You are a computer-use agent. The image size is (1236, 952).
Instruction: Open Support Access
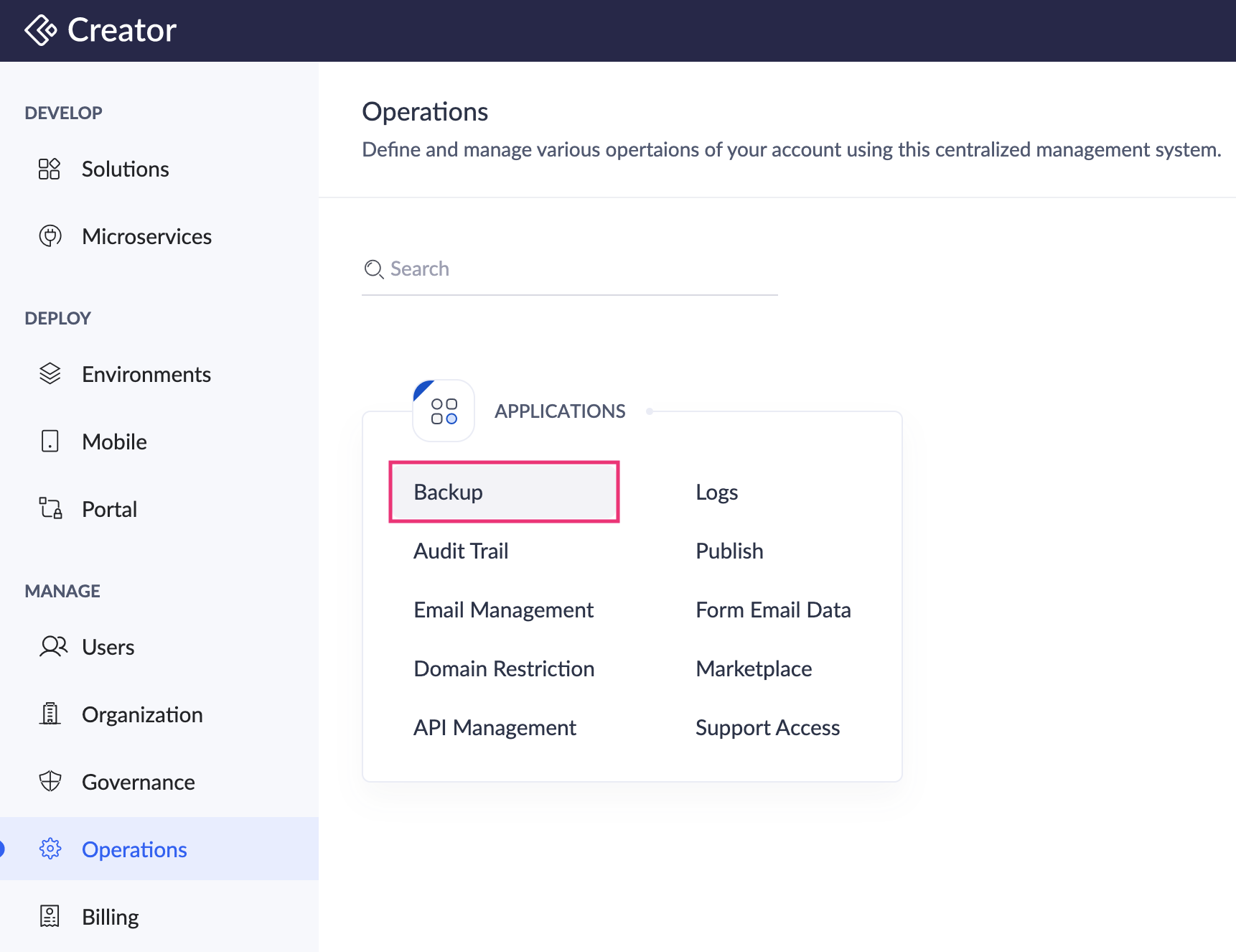click(767, 727)
